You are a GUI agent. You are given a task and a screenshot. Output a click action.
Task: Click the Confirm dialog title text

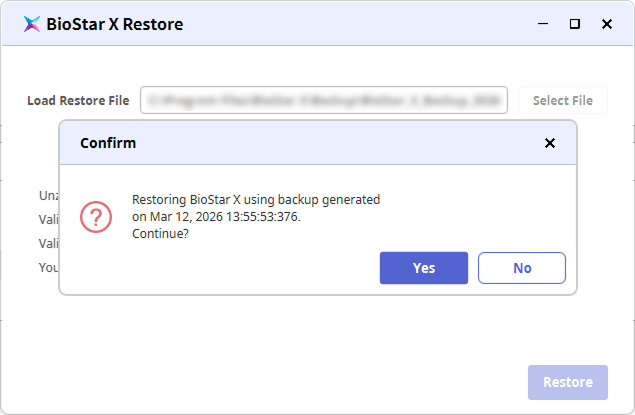point(108,143)
